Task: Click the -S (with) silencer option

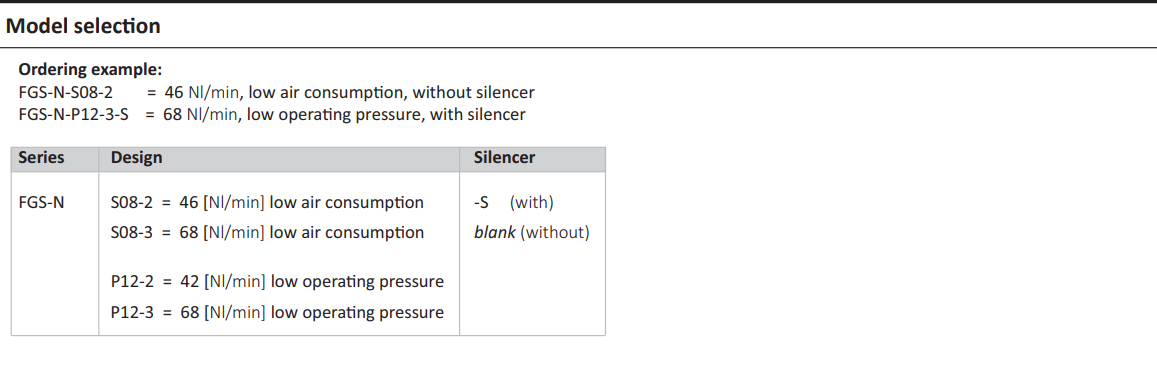Action: [x=514, y=202]
